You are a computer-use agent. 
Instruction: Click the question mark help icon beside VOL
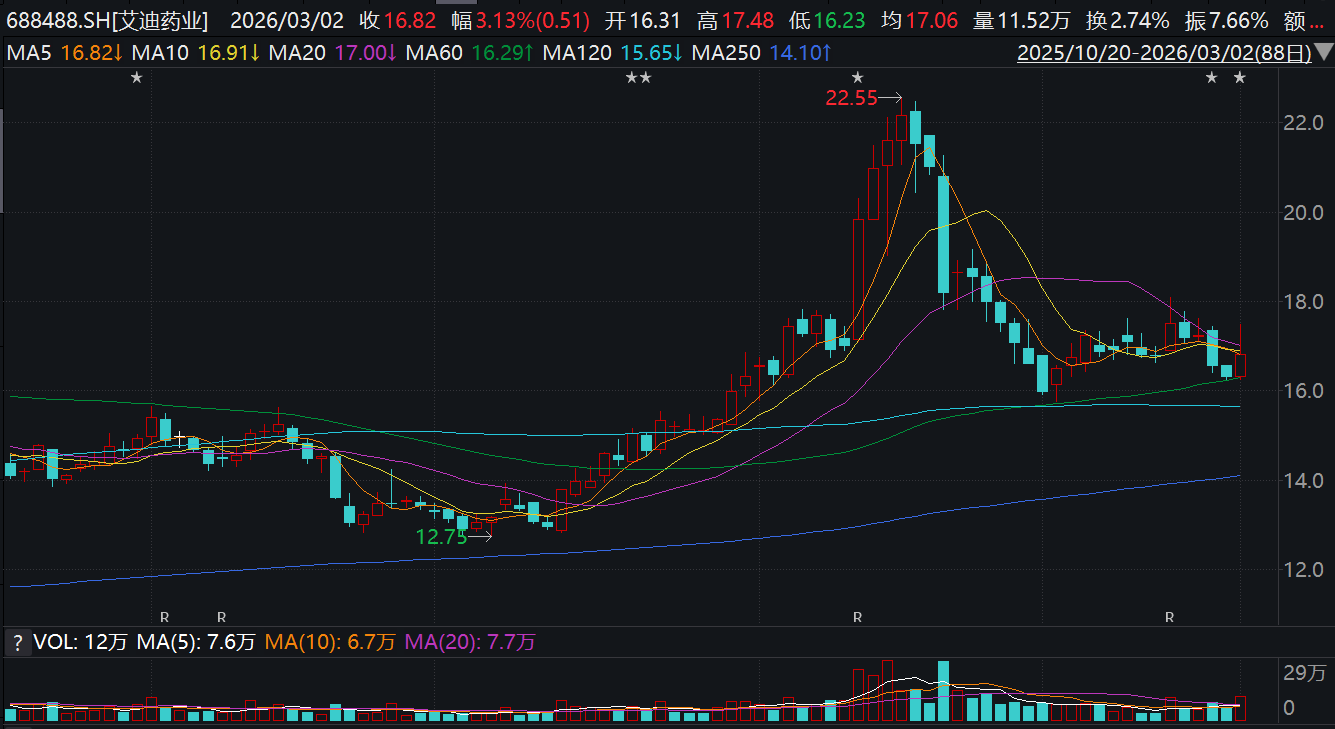click(16, 642)
